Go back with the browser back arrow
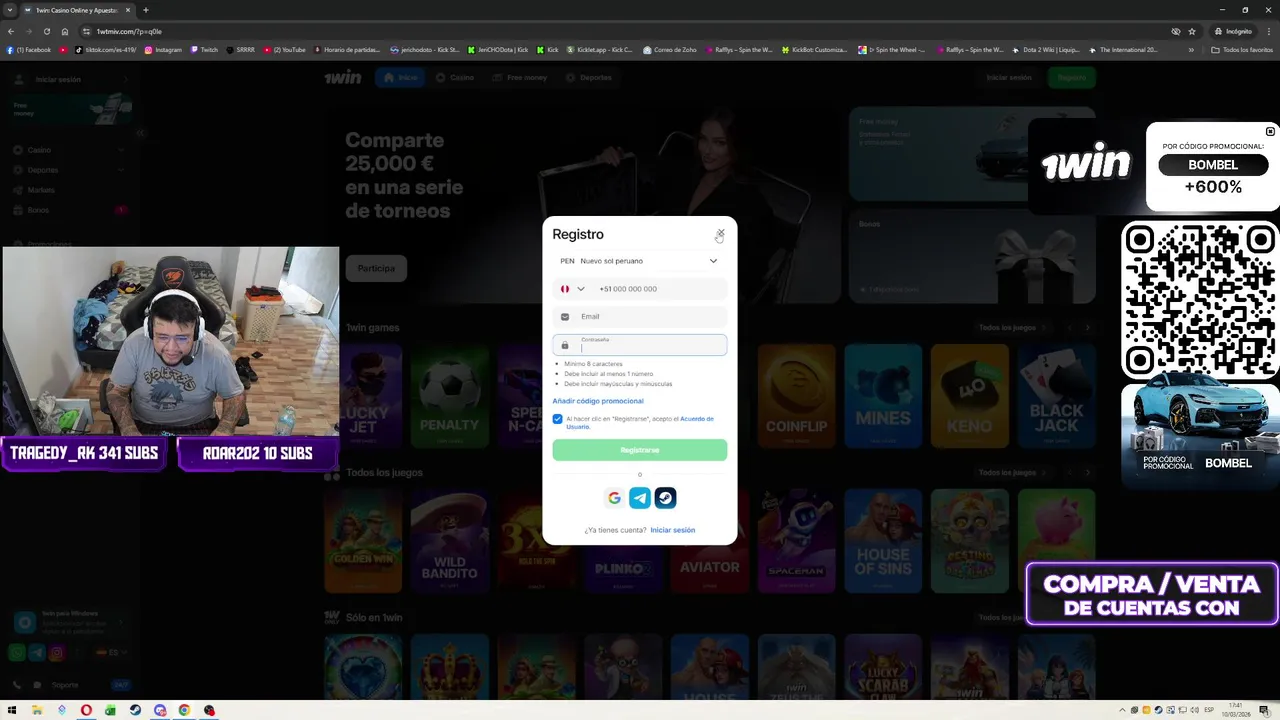This screenshot has width=1280, height=720. click(11, 31)
